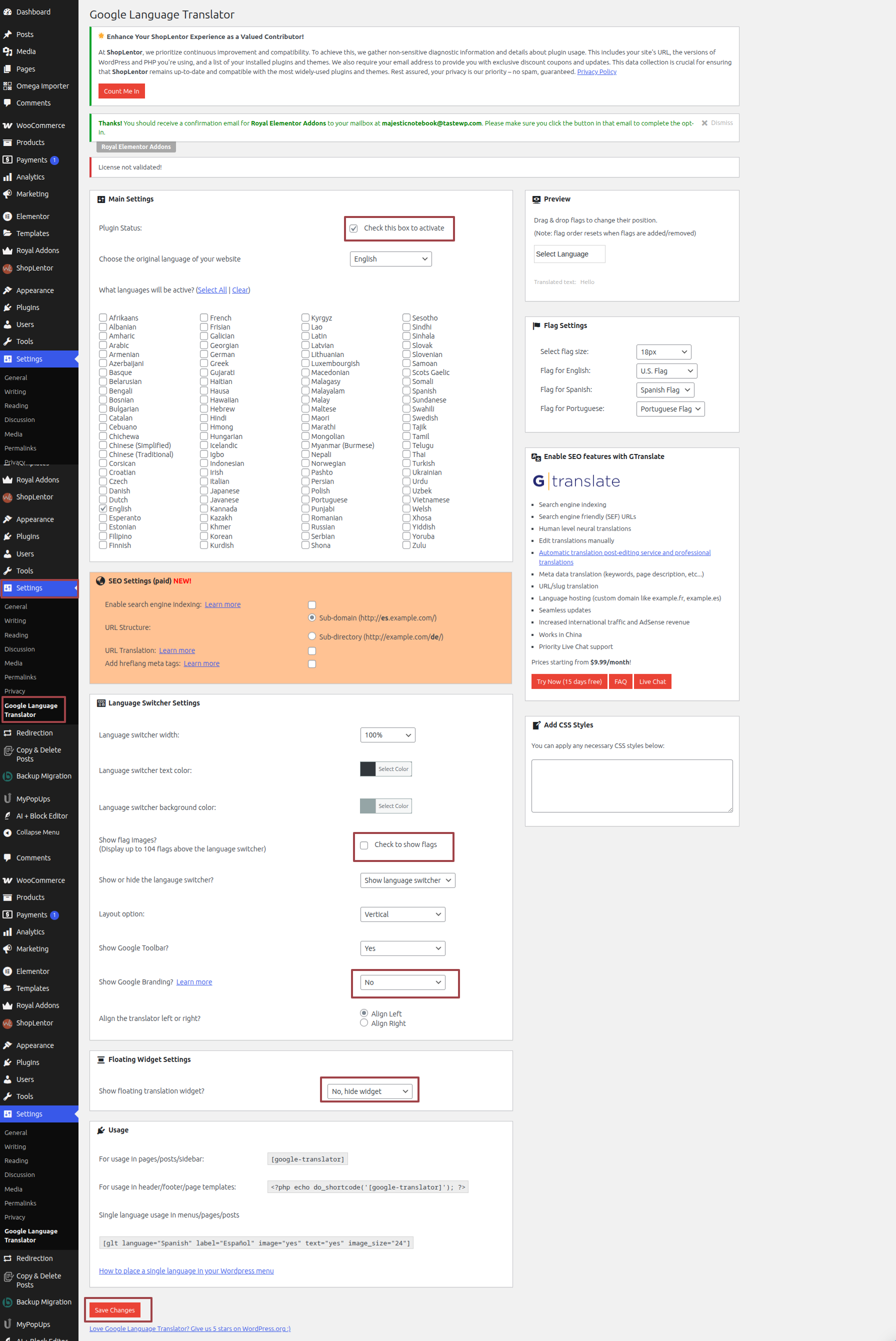Image resolution: width=896 pixels, height=1341 pixels.
Task: Toggle the 'Check this box to activate' checkbox
Action: 353,228
